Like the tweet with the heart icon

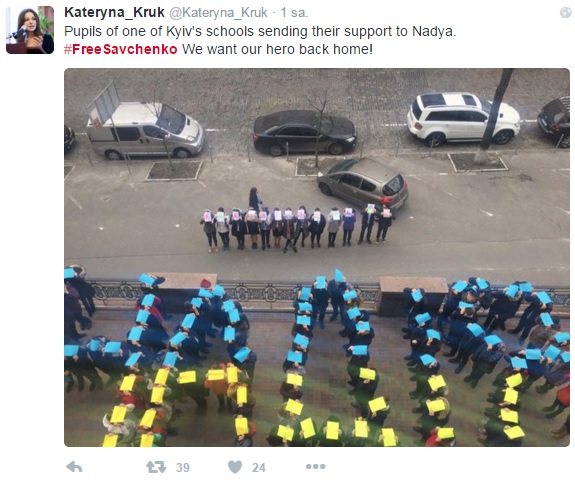[x=235, y=467]
